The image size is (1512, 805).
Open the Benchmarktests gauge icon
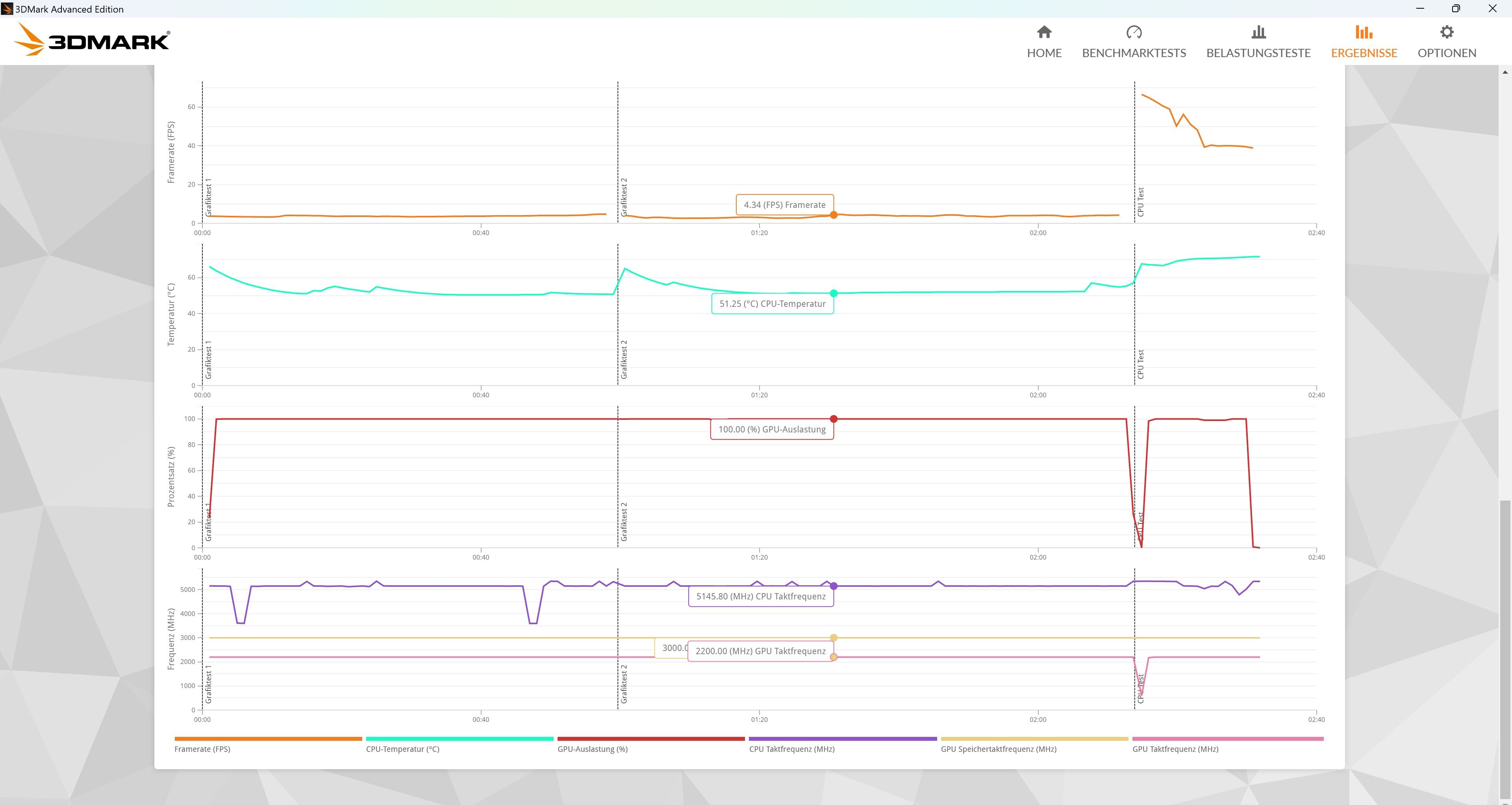click(1134, 32)
